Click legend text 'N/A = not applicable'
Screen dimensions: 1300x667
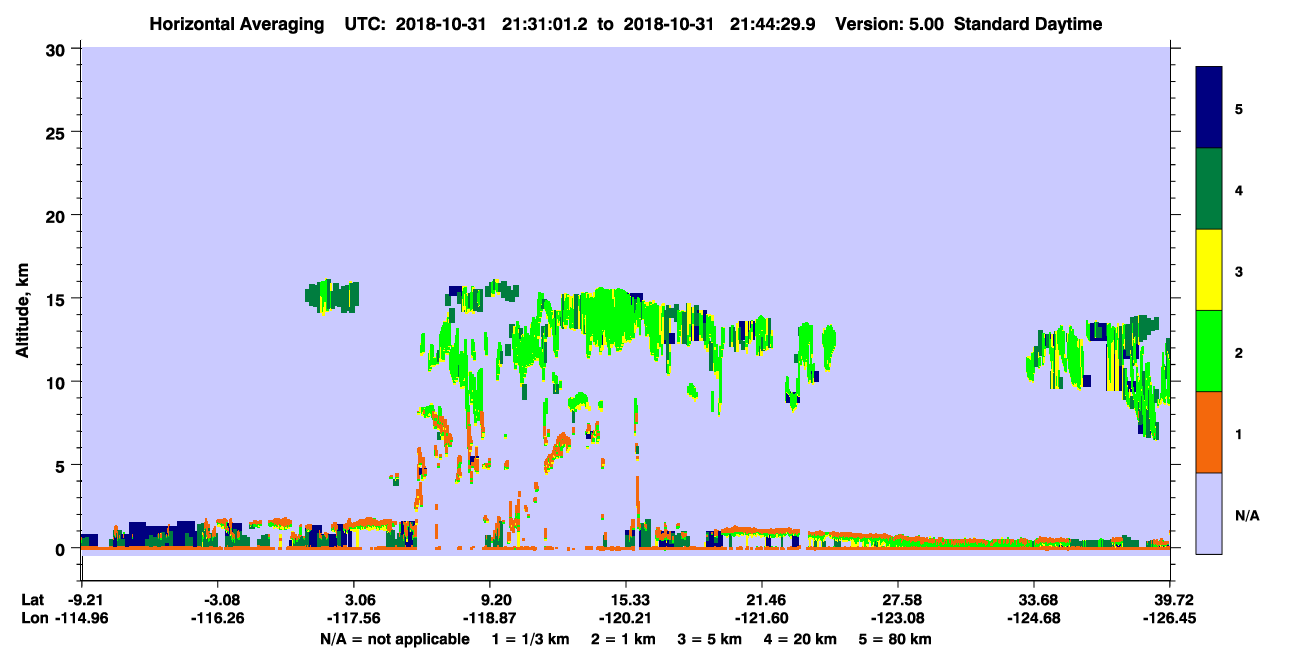pyautogui.click(x=394, y=639)
